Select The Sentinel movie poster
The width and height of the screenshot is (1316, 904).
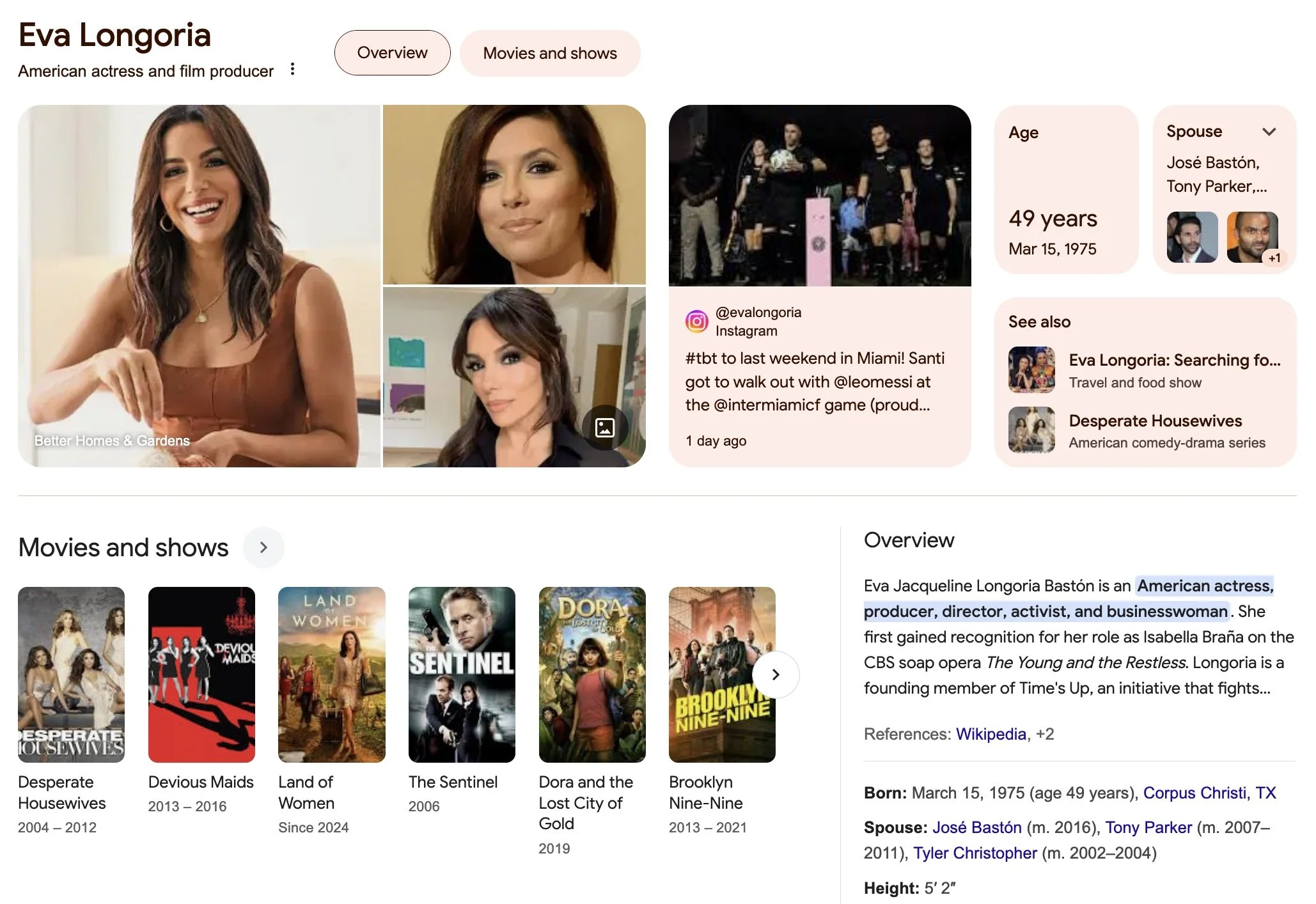[462, 674]
